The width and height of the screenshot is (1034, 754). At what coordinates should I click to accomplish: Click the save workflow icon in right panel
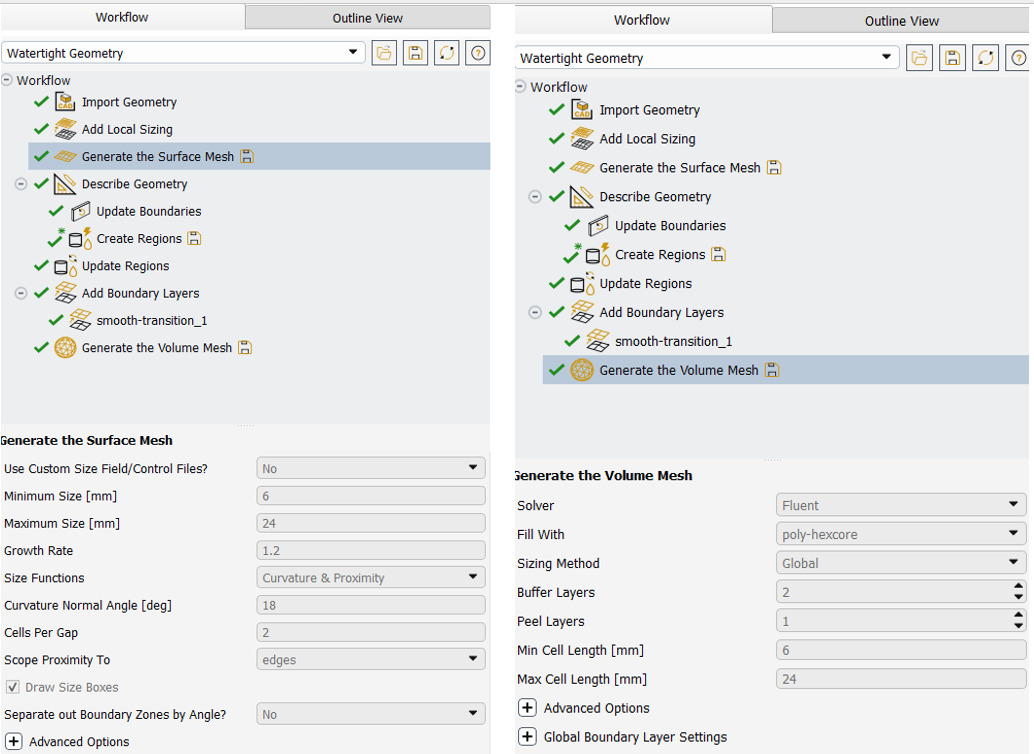click(x=953, y=58)
